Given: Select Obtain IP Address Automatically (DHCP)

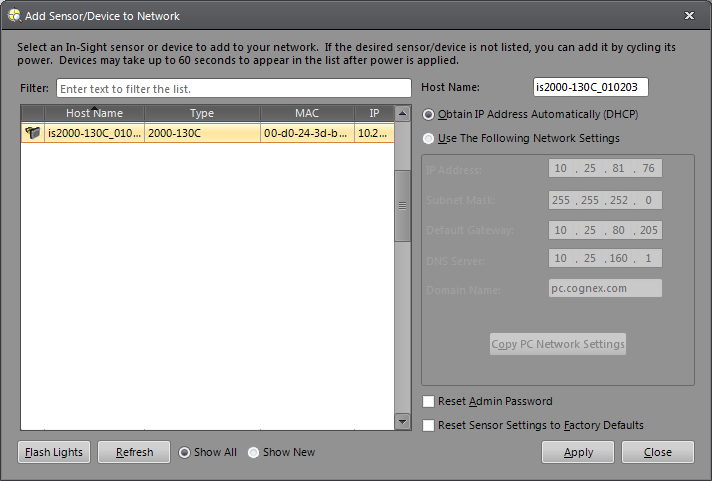Looking at the screenshot, I should (x=429, y=114).
